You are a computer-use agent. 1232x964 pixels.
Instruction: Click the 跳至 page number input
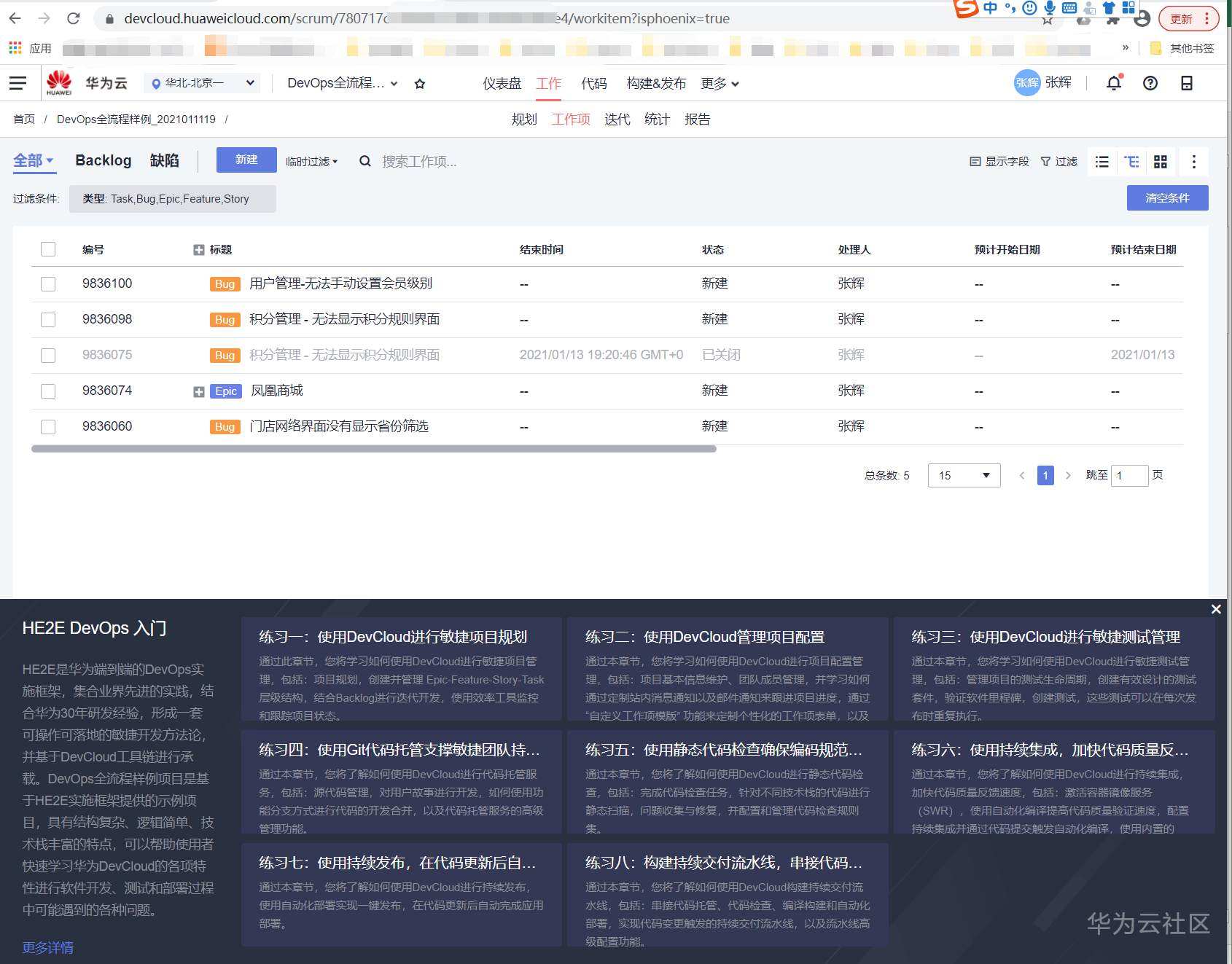(1129, 476)
